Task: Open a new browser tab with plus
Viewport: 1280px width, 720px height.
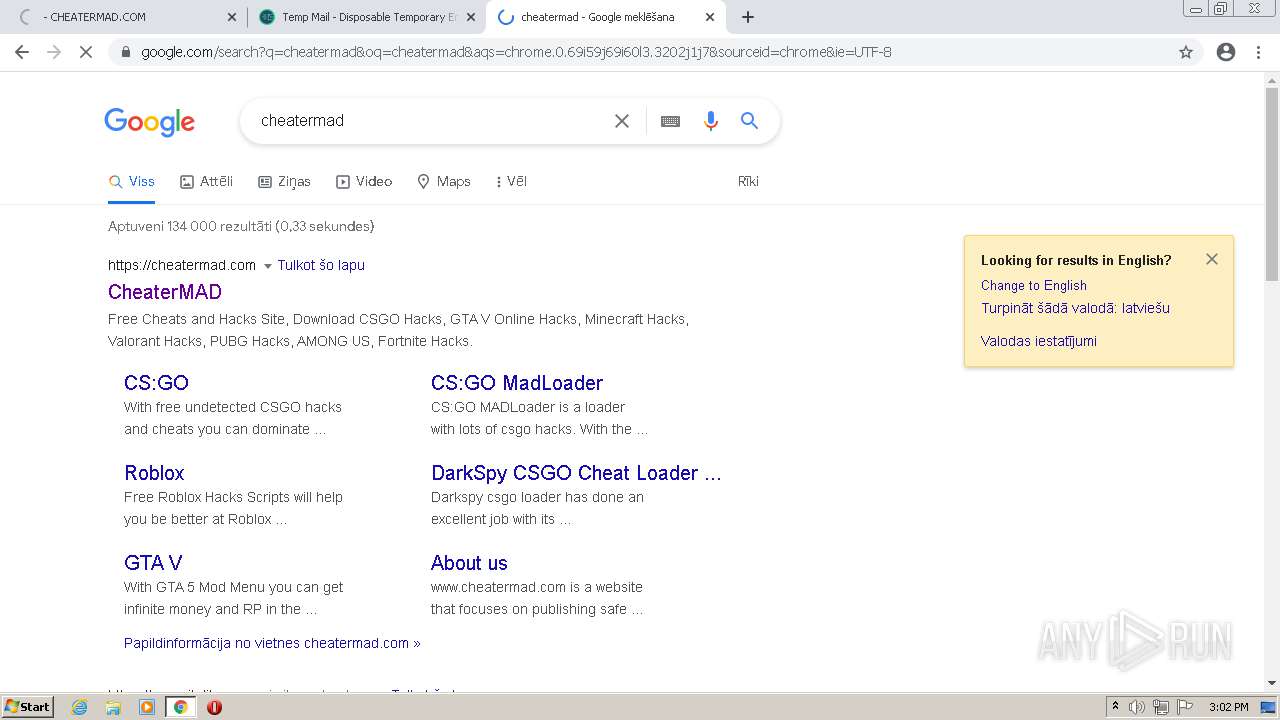Action: click(x=748, y=17)
